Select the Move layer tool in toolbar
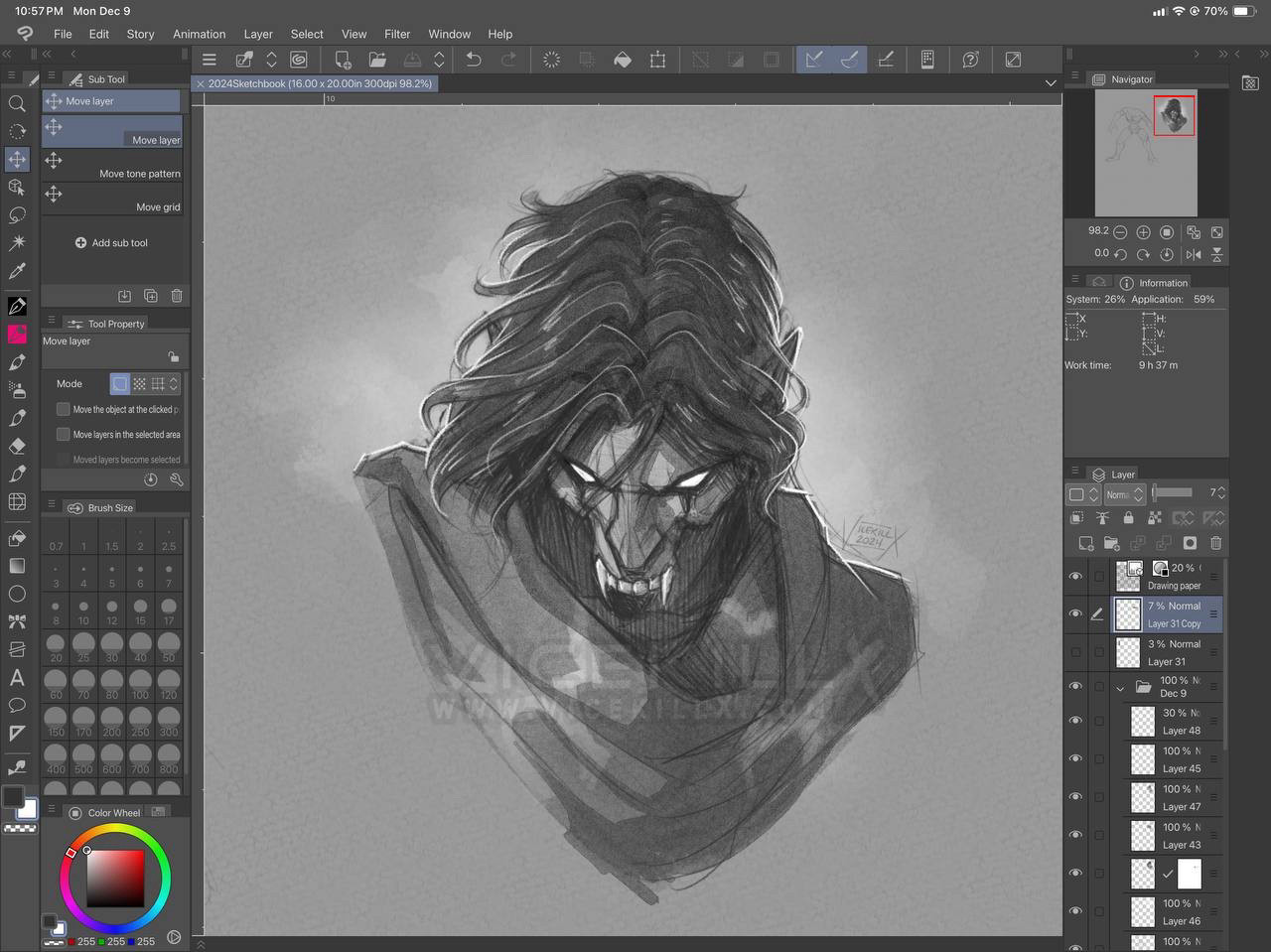This screenshot has height=952, width=1271. click(x=17, y=159)
